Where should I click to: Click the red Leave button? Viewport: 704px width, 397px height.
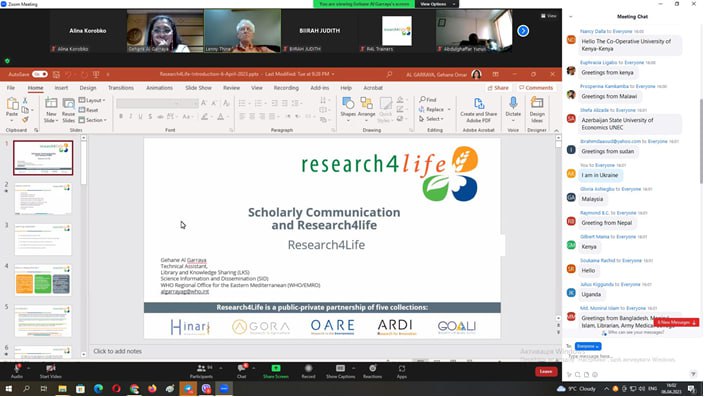[546, 371]
